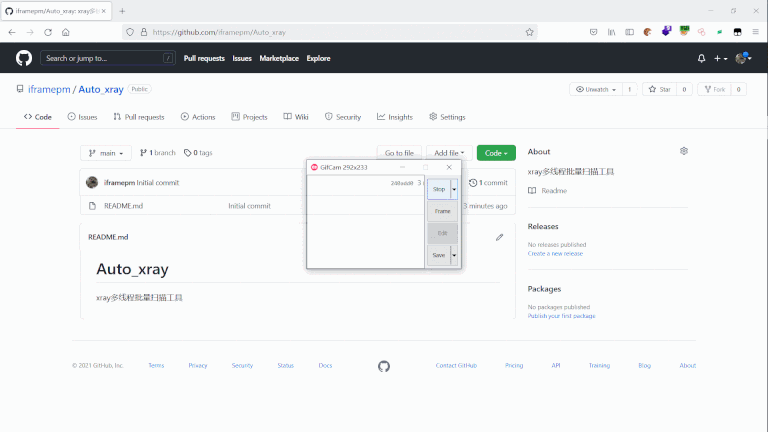Edit README with the pencil icon
The image size is (768, 432).
coord(499,237)
